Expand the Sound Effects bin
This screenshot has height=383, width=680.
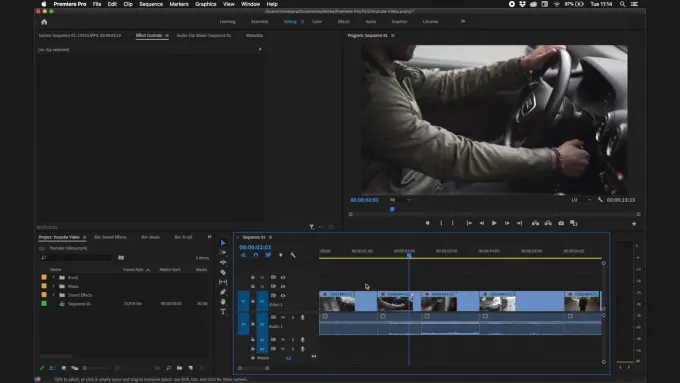point(54,295)
